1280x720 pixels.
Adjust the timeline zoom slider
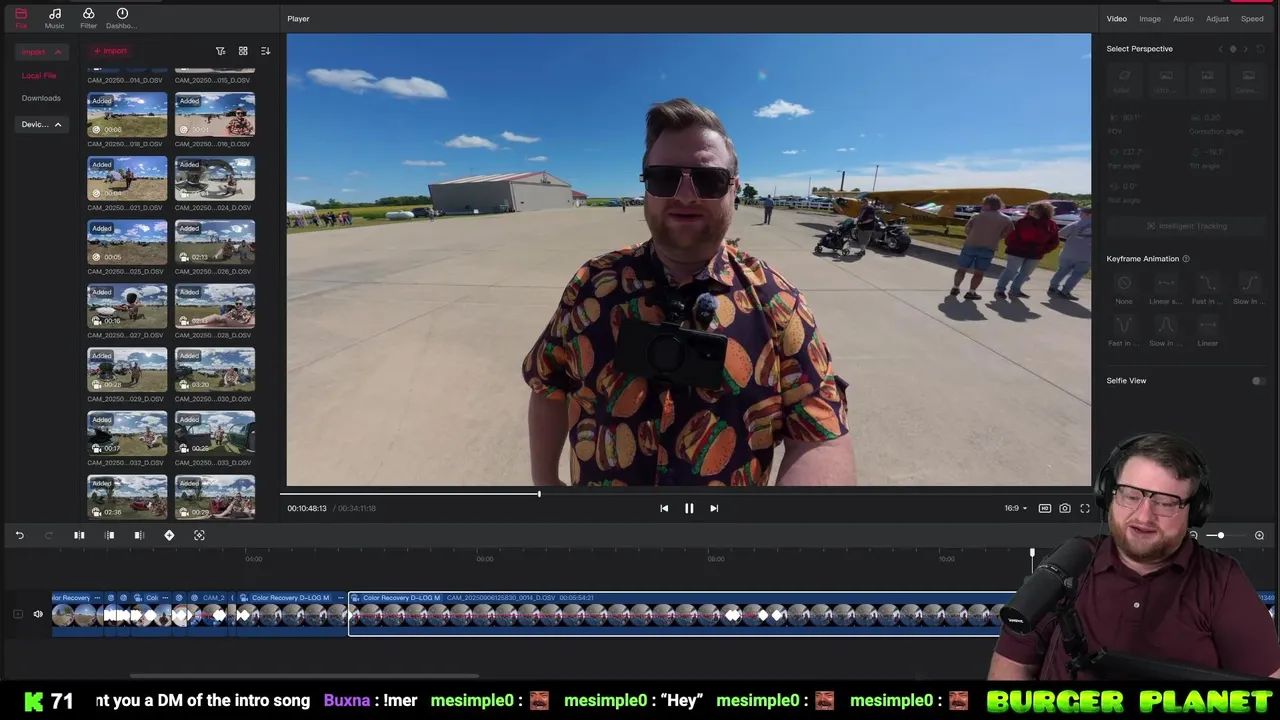pos(1220,536)
